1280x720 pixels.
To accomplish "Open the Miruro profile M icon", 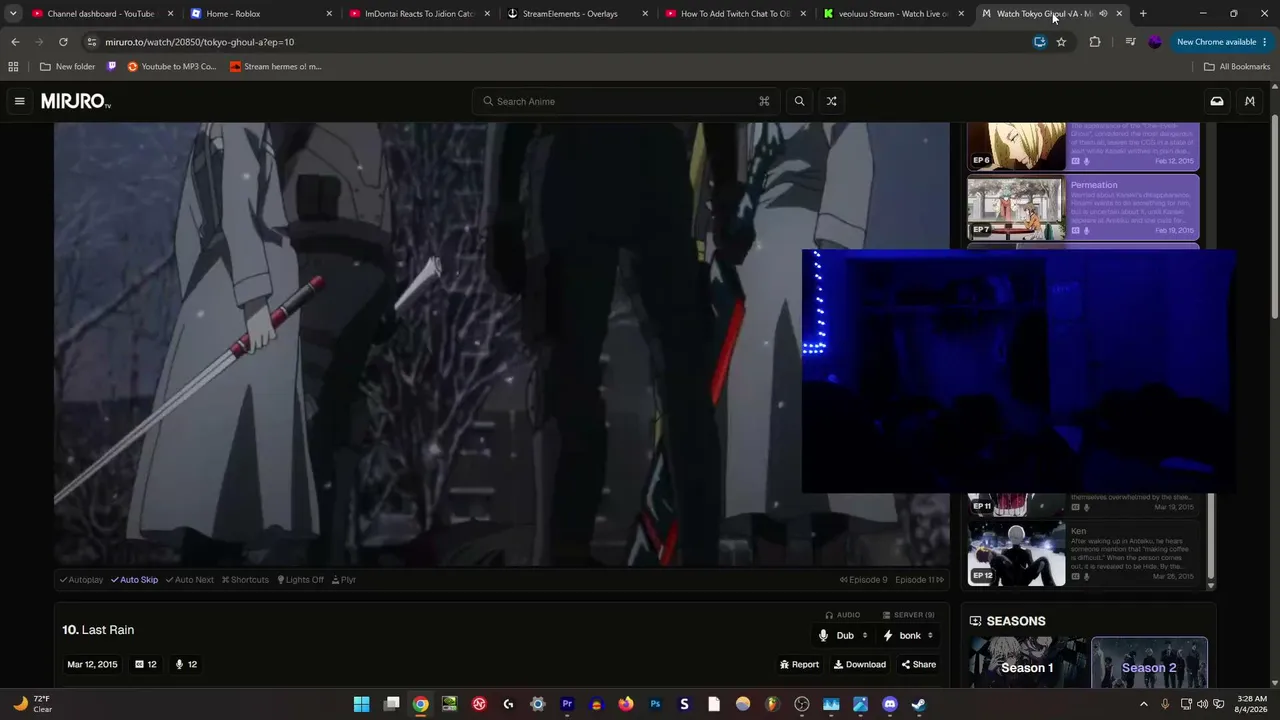I will (x=1250, y=101).
